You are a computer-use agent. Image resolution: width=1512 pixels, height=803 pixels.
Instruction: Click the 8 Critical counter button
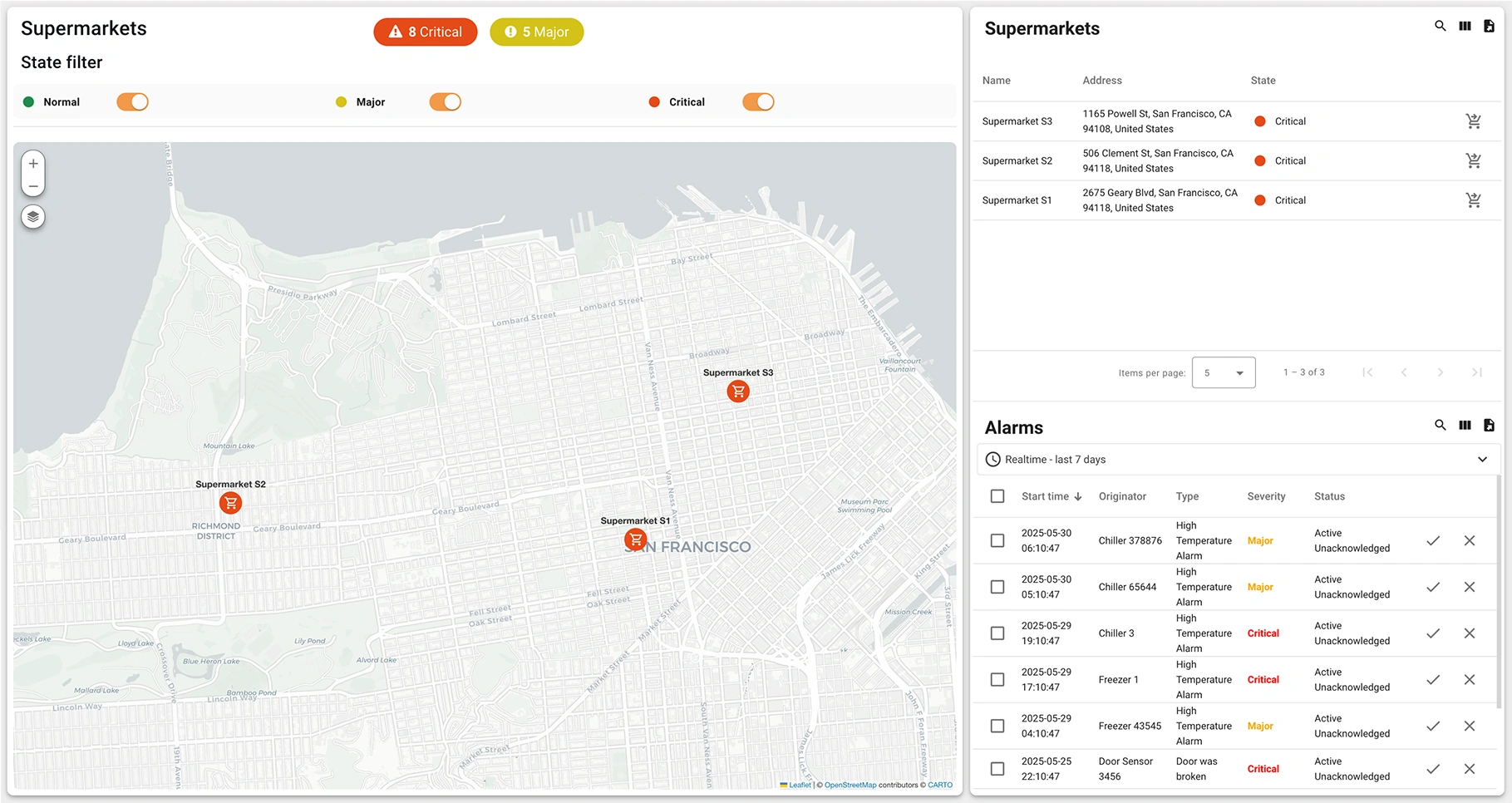click(425, 32)
